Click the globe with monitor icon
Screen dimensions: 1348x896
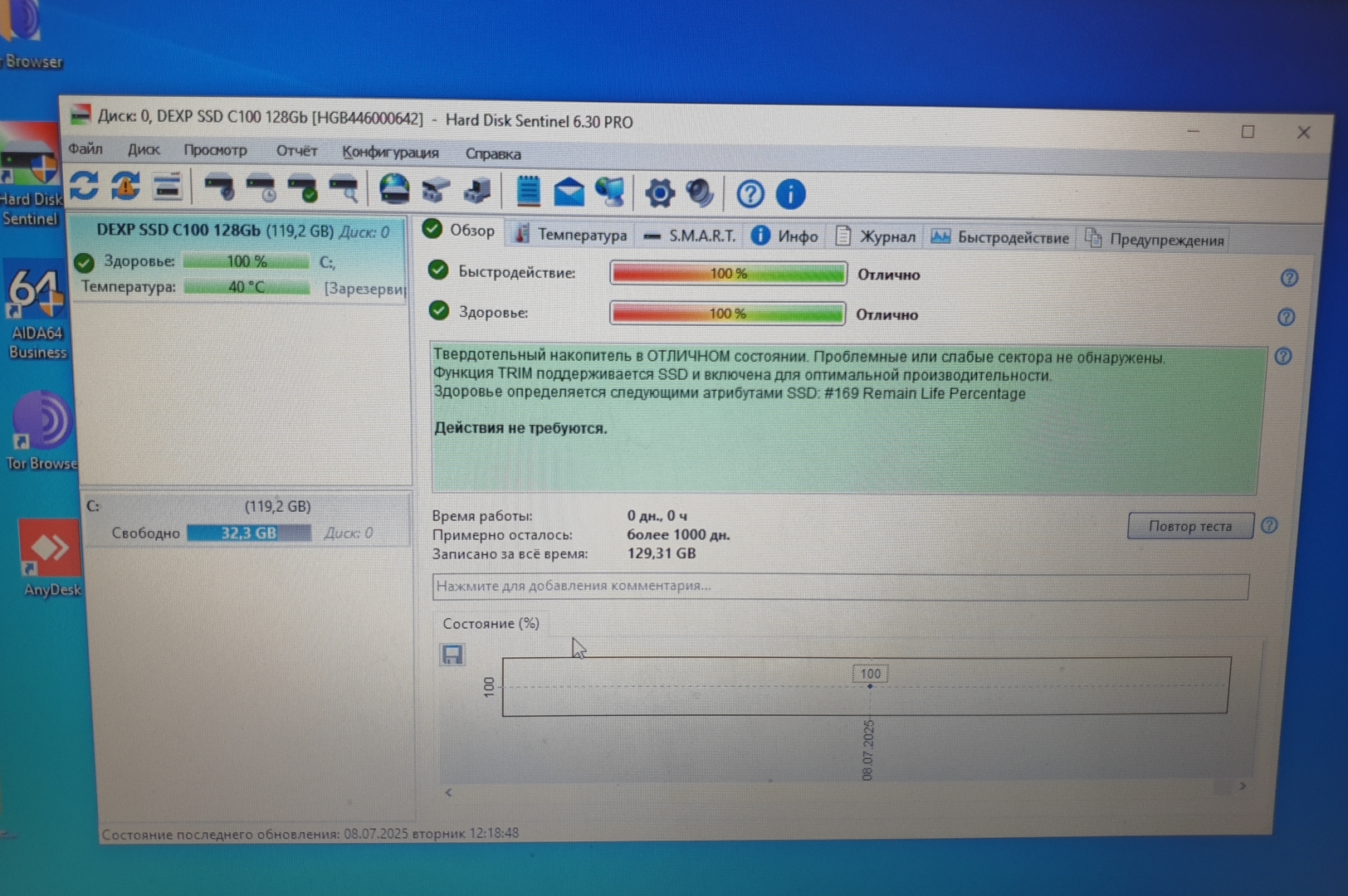click(610, 192)
